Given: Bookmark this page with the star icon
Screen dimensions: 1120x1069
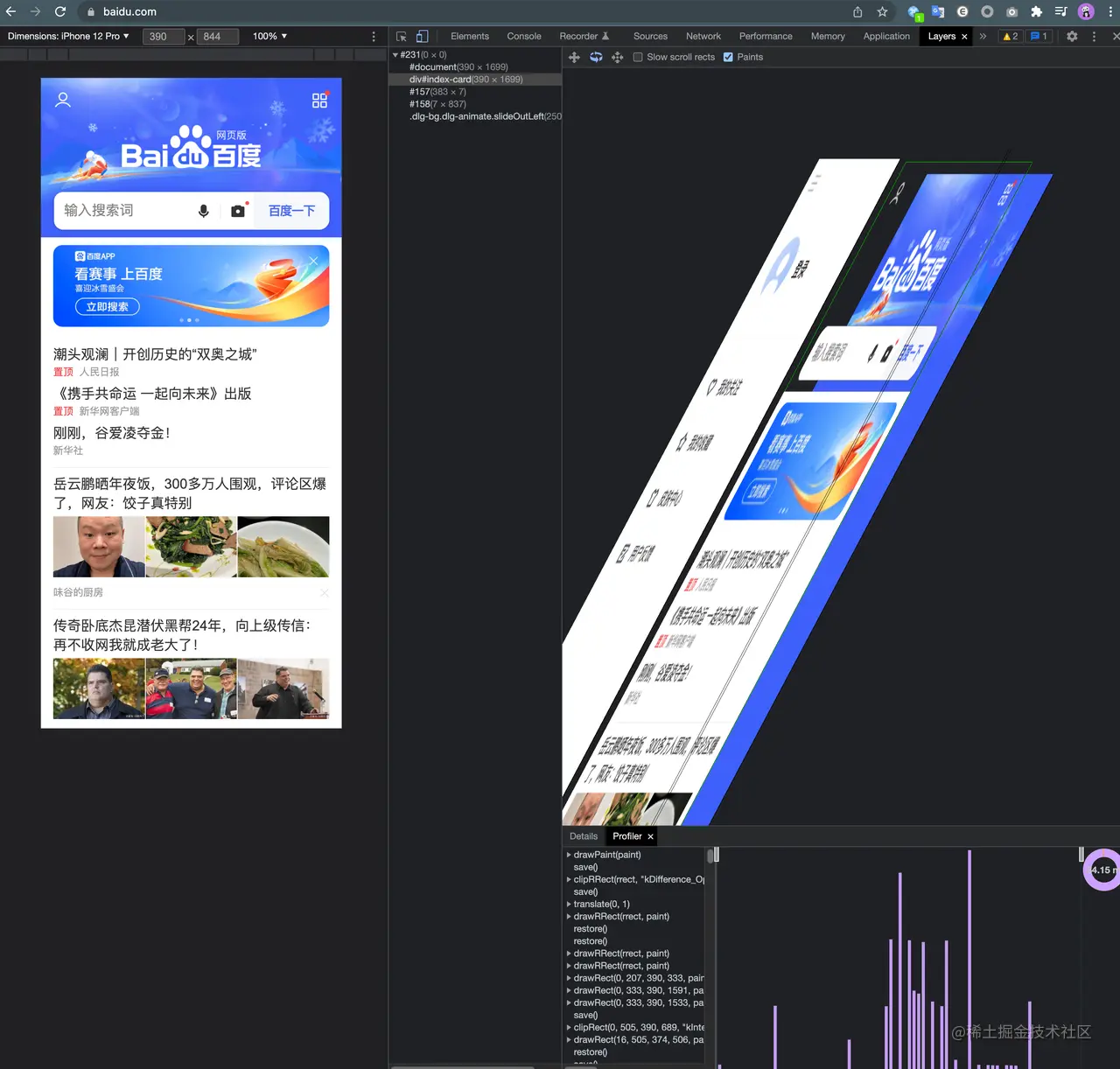Looking at the screenshot, I should tap(882, 12).
